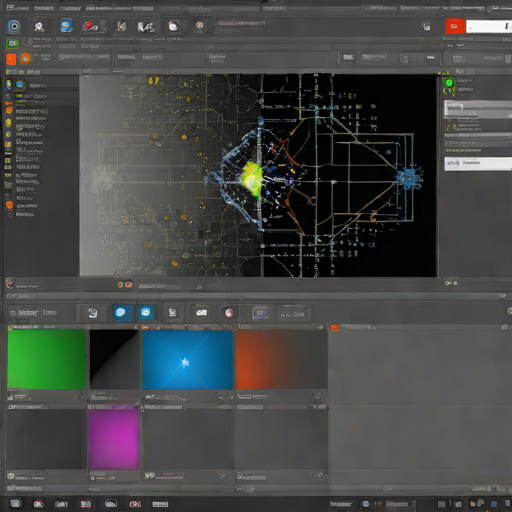Image resolution: width=512 pixels, height=512 pixels.
Task: Click the blue ring lens icon in top toolbar
Action: (x=14, y=26)
